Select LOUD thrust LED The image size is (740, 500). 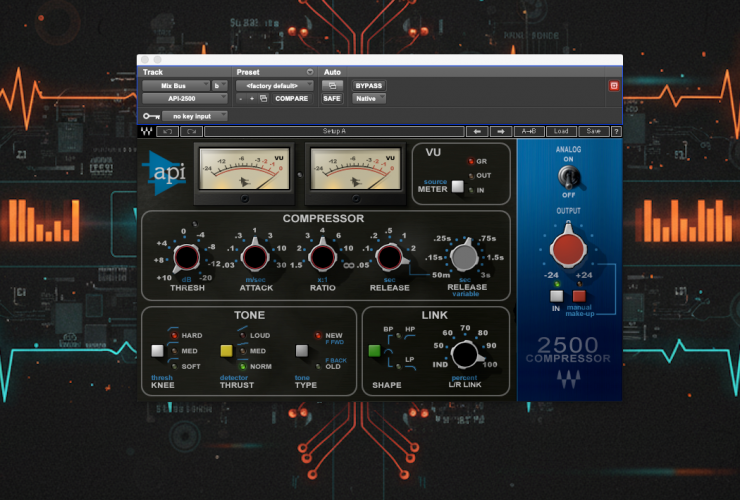point(243,335)
